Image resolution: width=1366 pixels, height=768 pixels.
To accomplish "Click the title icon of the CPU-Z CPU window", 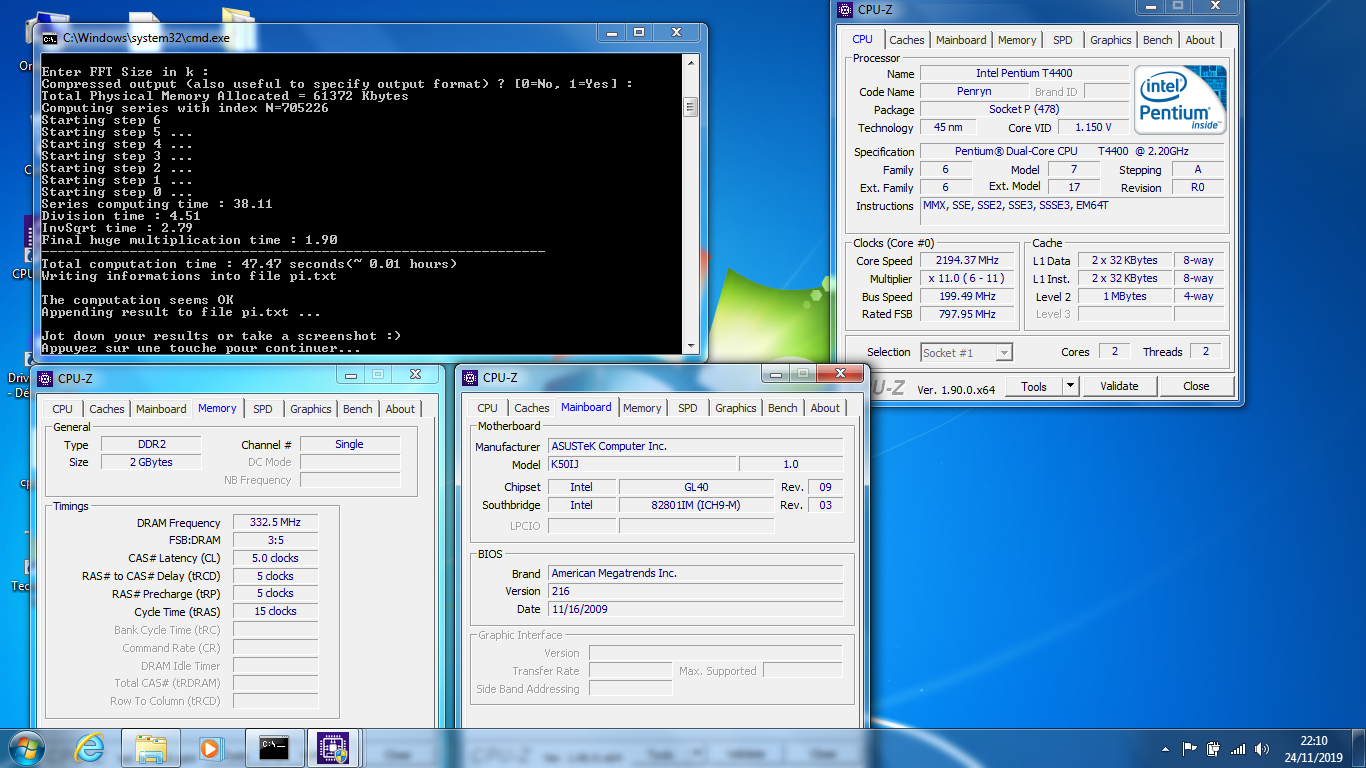I will [845, 10].
